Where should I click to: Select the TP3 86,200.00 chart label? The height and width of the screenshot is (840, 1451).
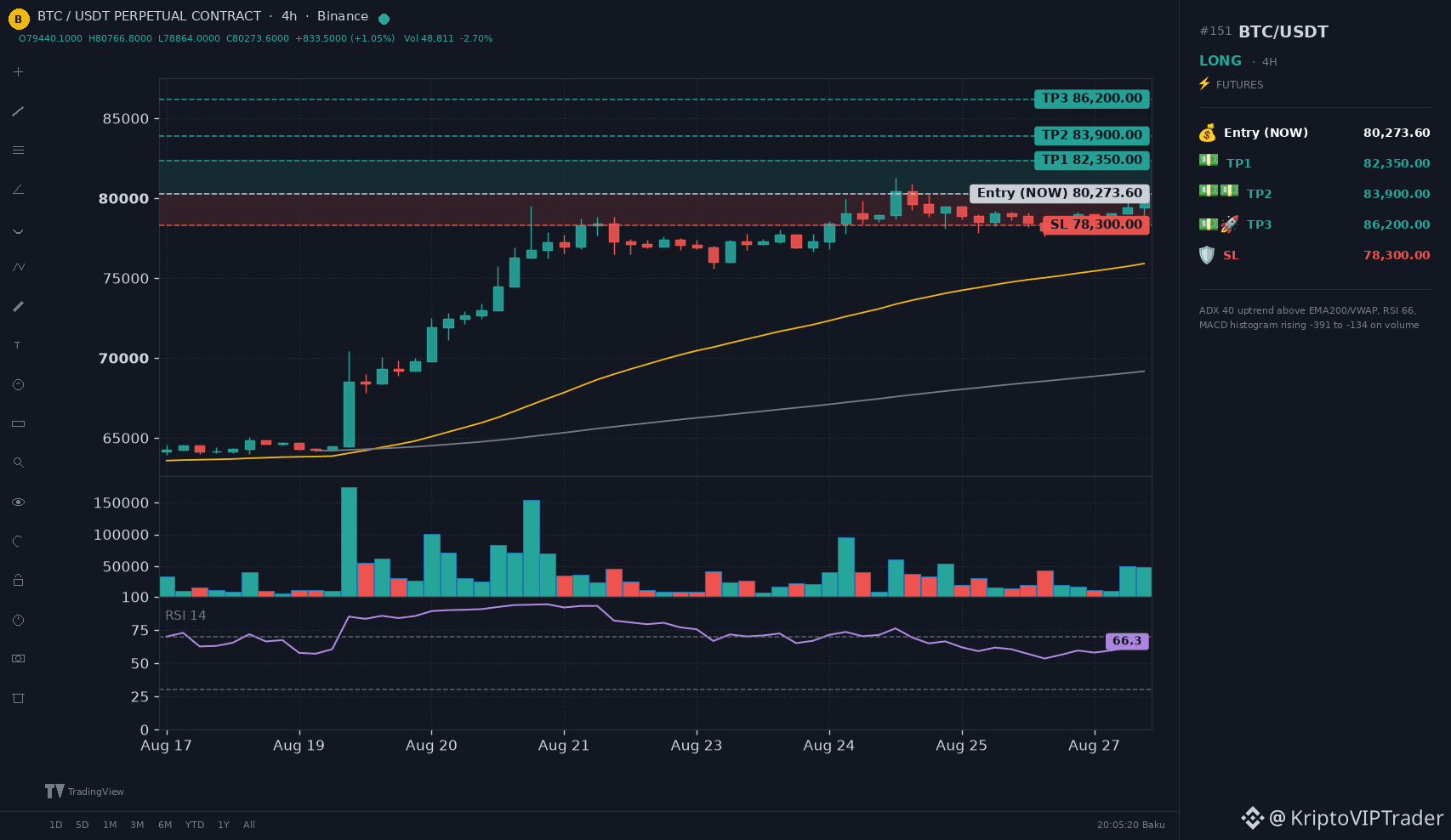(1092, 99)
